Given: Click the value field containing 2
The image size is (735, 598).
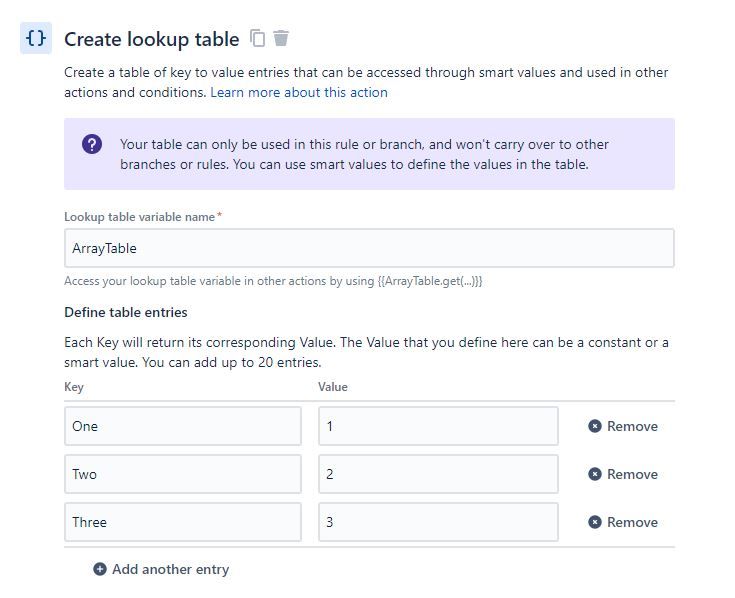Looking at the screenshot, I should 438,474.
